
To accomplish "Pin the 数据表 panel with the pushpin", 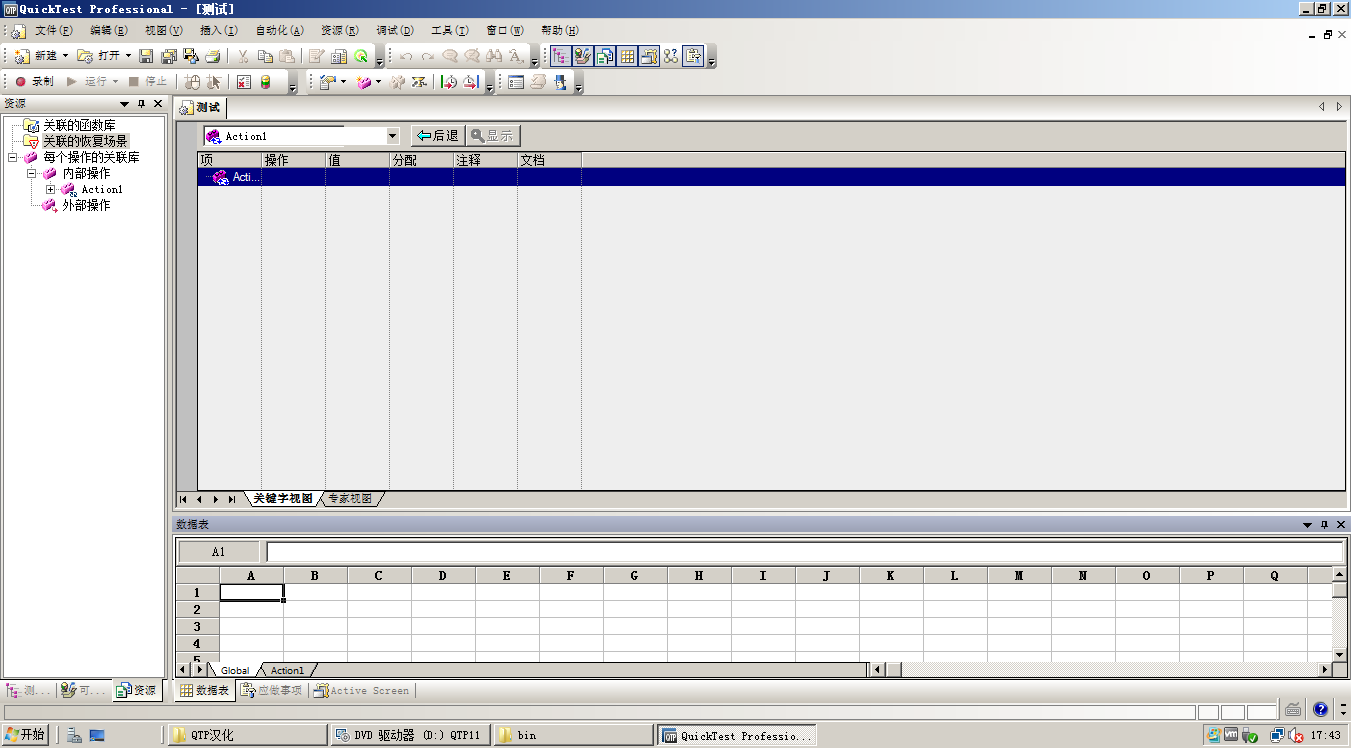I will tap(1324, 525).
